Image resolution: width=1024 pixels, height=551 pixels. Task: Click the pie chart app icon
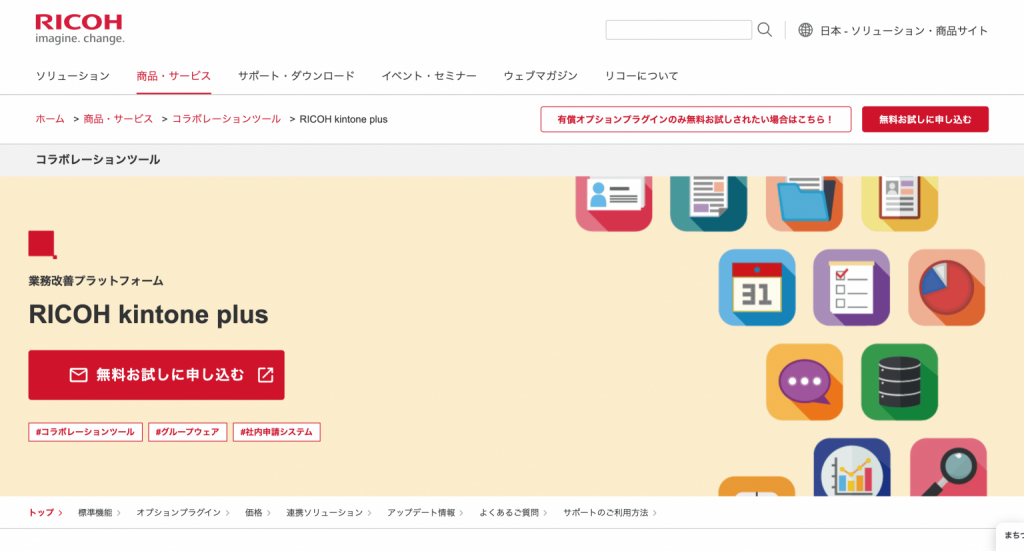pos(946,287)
